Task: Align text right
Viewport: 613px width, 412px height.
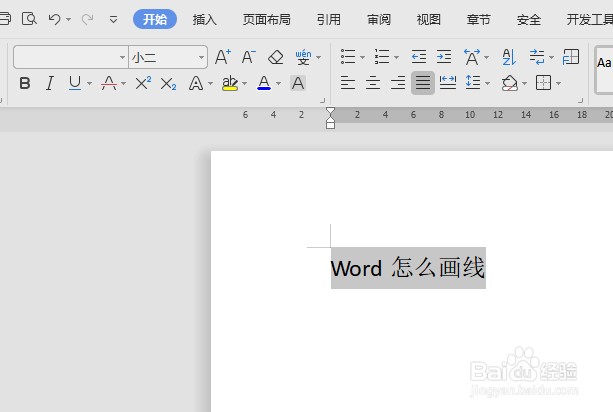Action: pyautogui.click(x=398, y=83)
